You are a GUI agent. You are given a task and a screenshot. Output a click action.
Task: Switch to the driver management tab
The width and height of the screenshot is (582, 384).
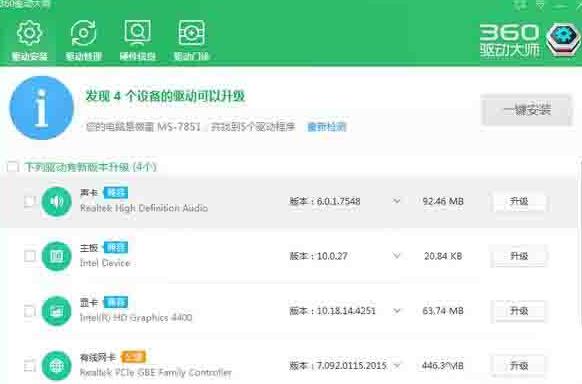(x=84, y=40)
